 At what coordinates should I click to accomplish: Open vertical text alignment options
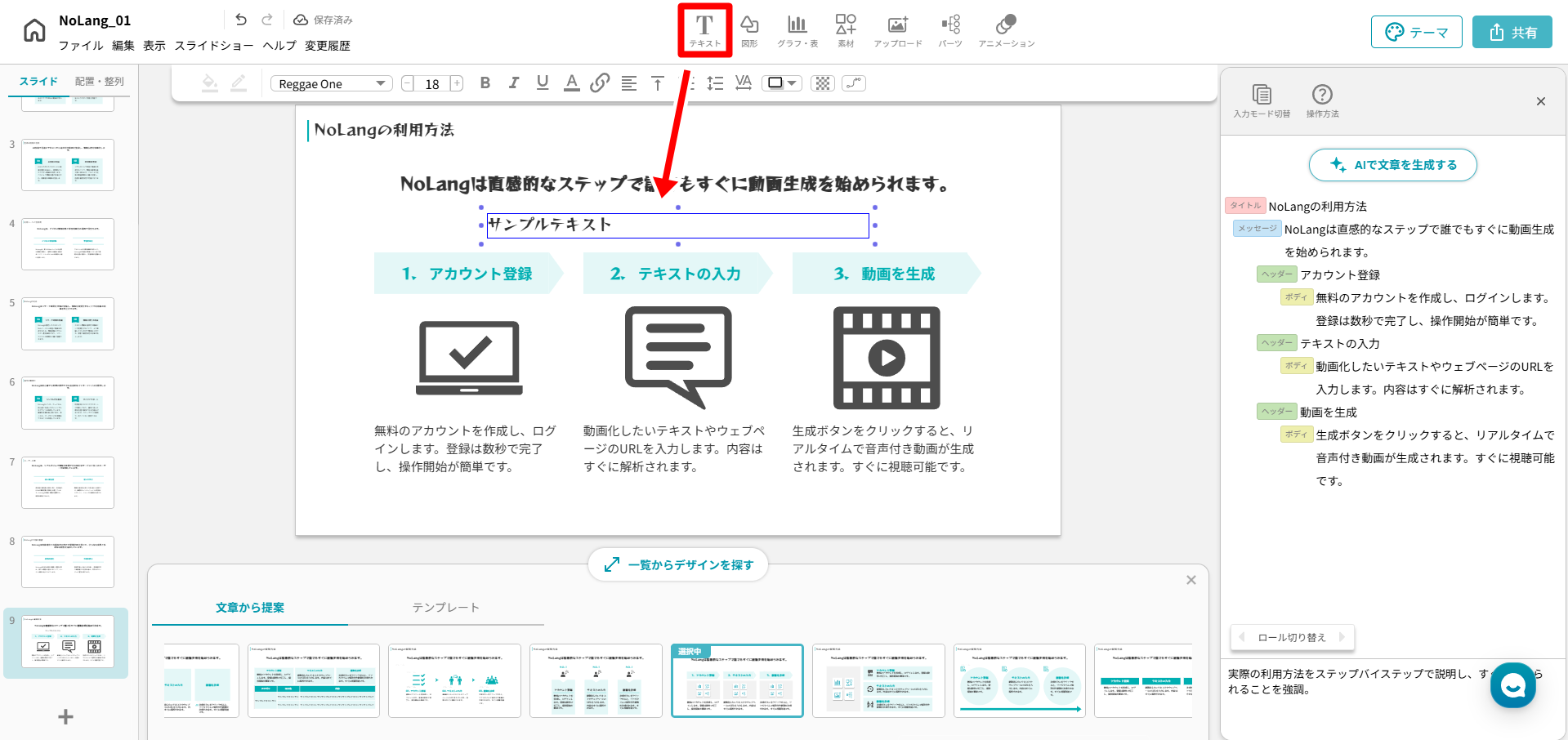[658, 83]
